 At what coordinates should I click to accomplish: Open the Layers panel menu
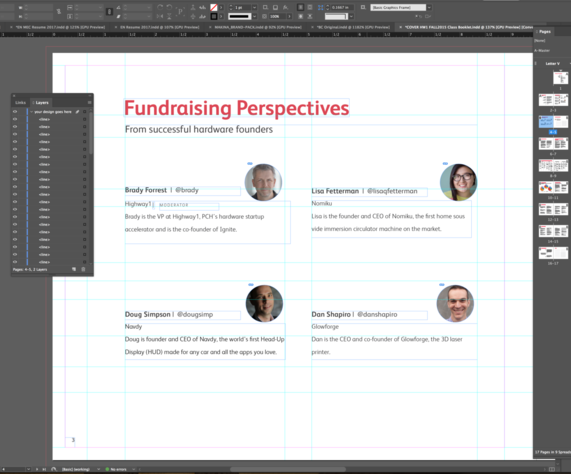click(x=90, y=103)
